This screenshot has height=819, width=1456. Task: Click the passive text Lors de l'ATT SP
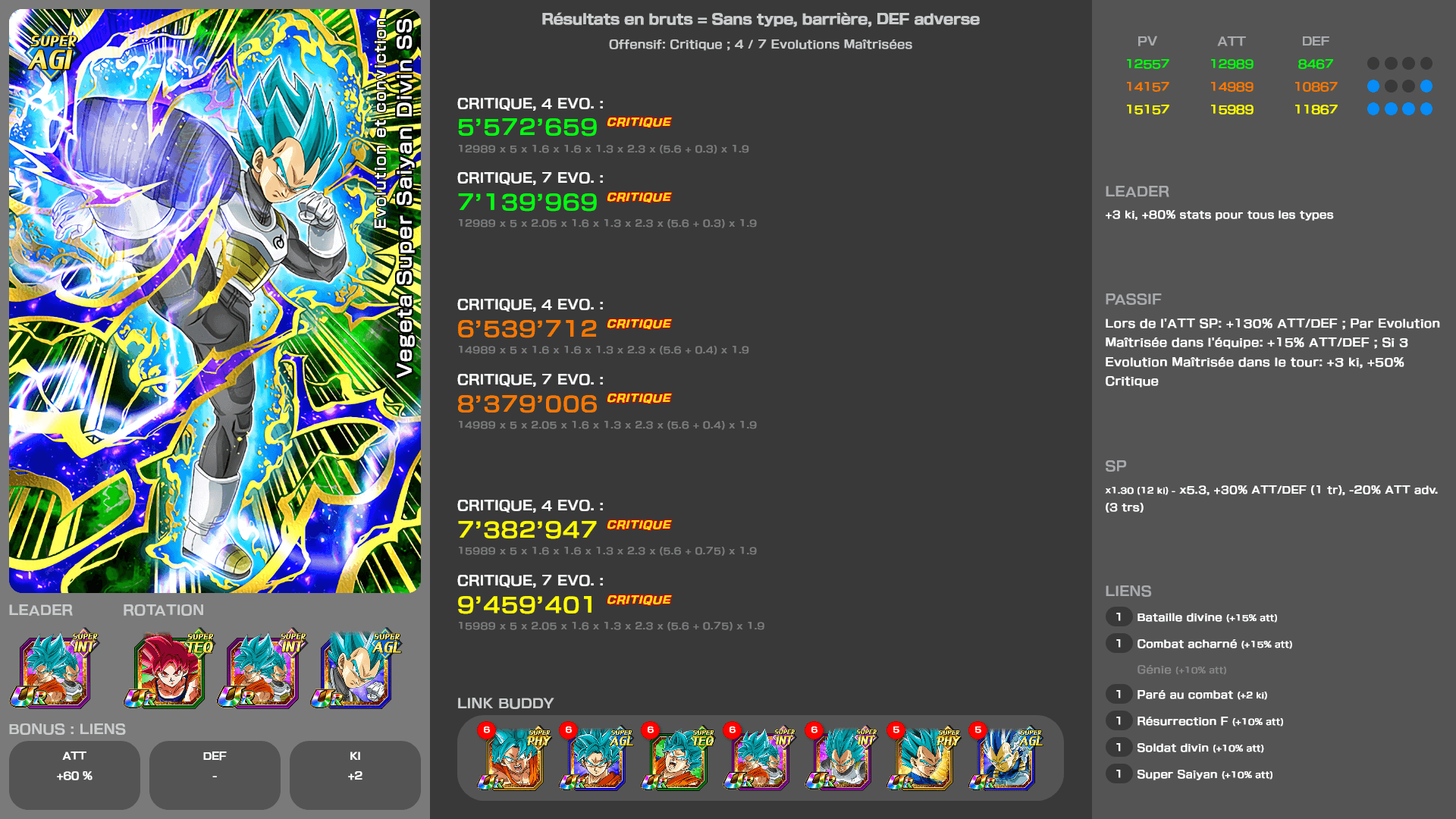[1272, 352]
